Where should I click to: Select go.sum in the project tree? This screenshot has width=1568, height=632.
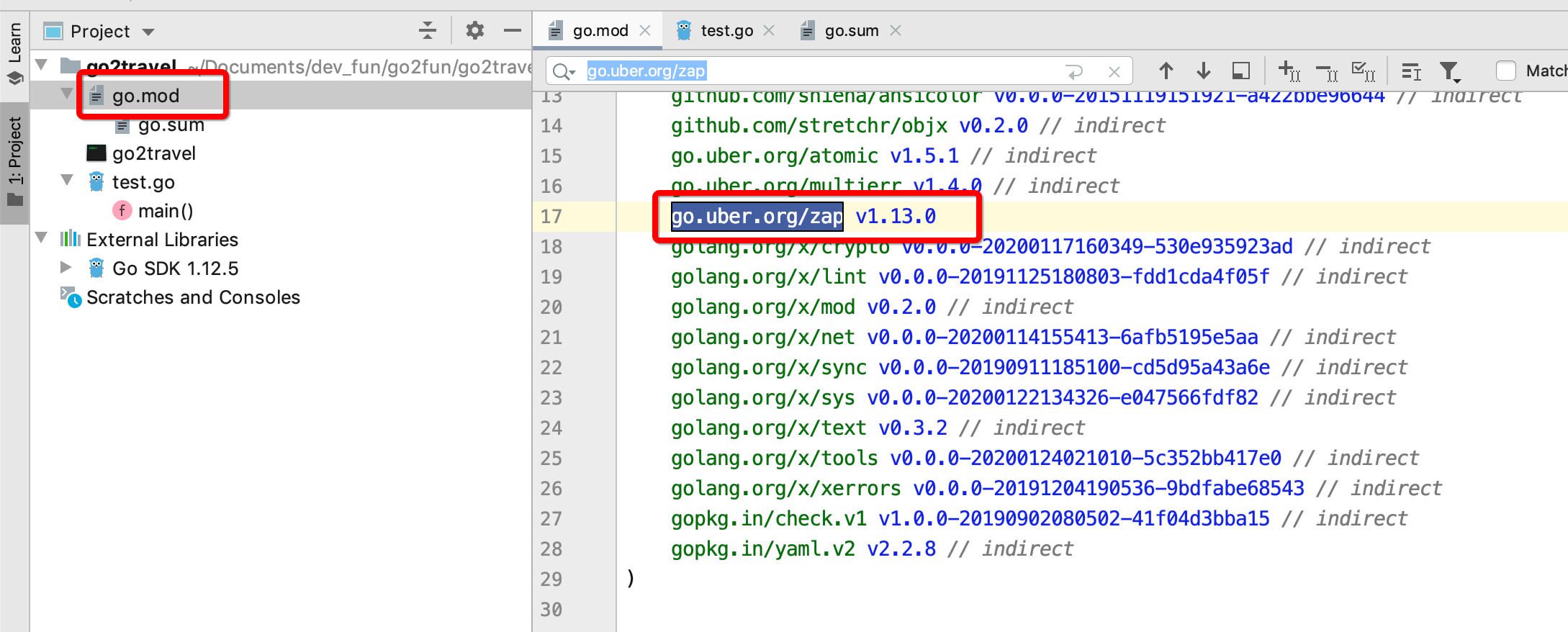point(171,125)
